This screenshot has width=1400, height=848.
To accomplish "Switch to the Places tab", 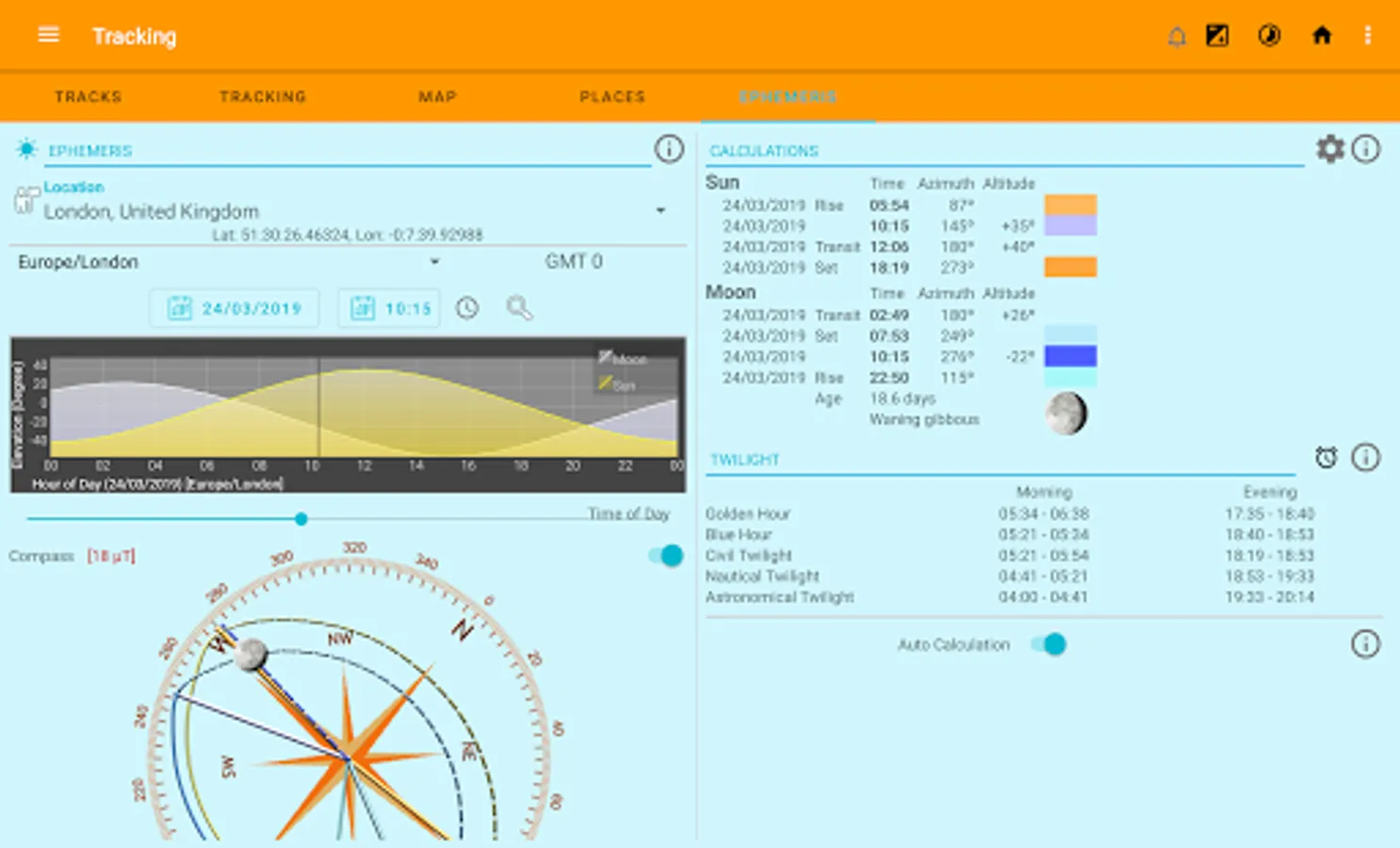I will click(612, 97).
